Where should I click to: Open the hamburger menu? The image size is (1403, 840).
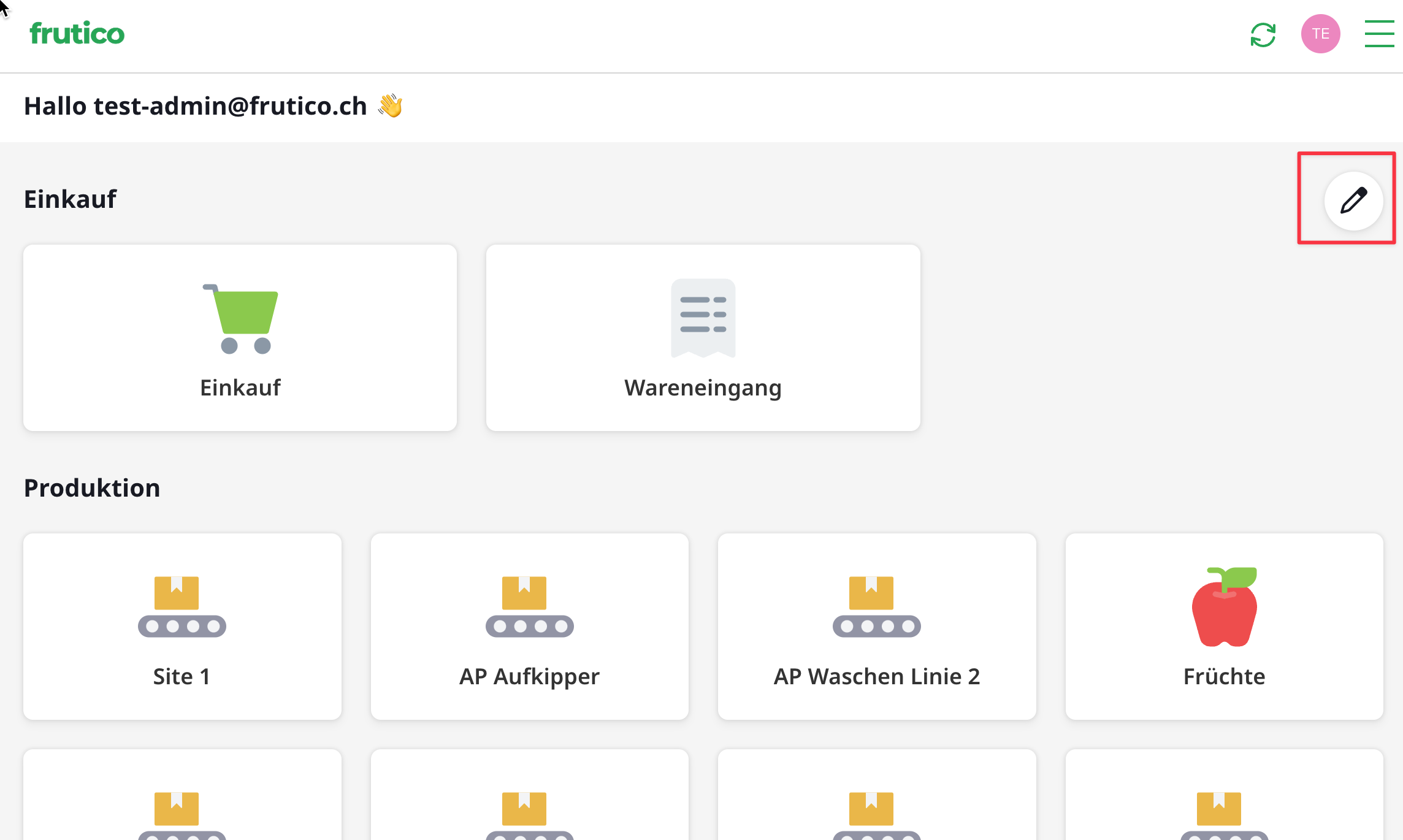tap(1379, 34)
